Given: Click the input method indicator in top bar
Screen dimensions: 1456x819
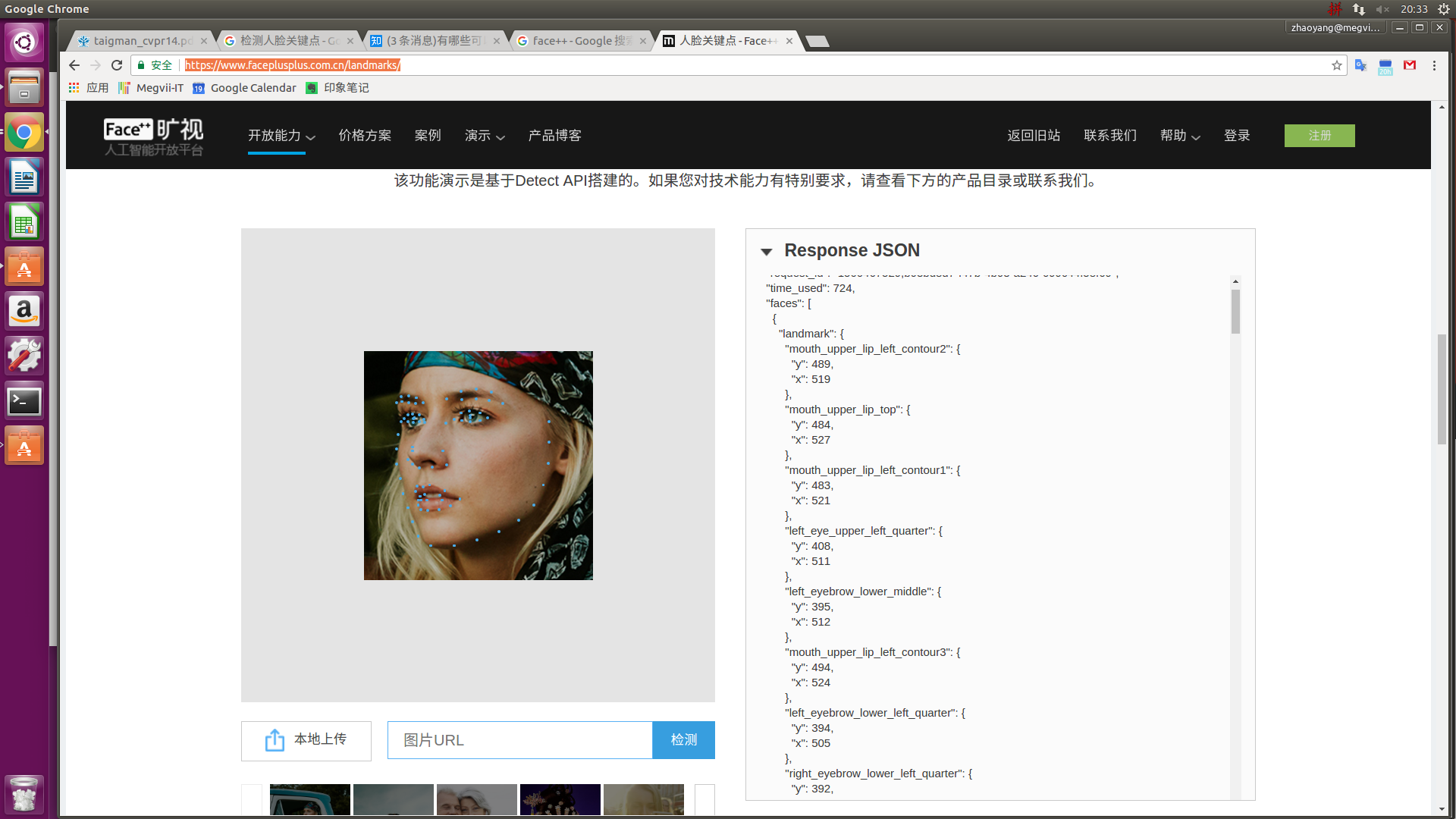Looking at the screenshot, I should (1335, 9).
